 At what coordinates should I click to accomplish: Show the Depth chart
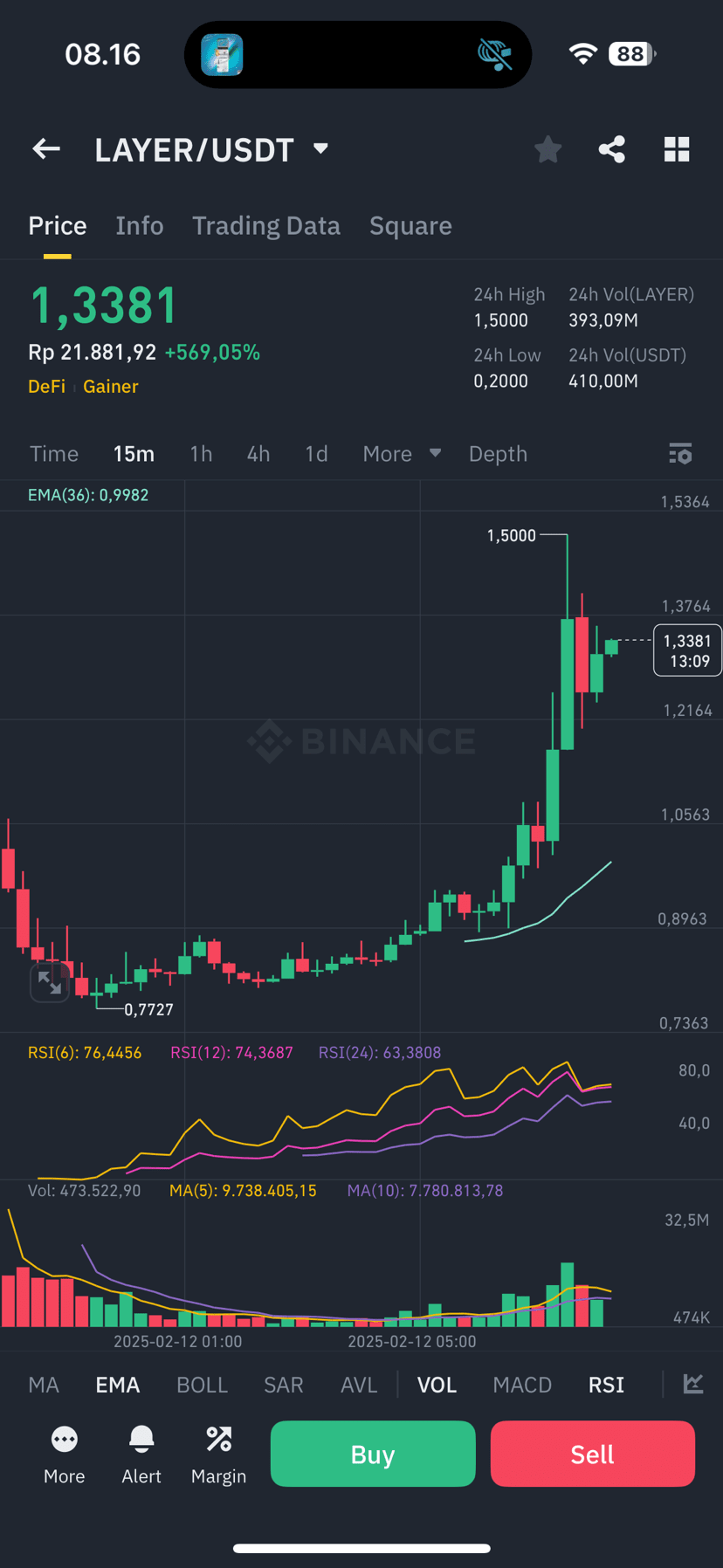click(x=498, y=454)
